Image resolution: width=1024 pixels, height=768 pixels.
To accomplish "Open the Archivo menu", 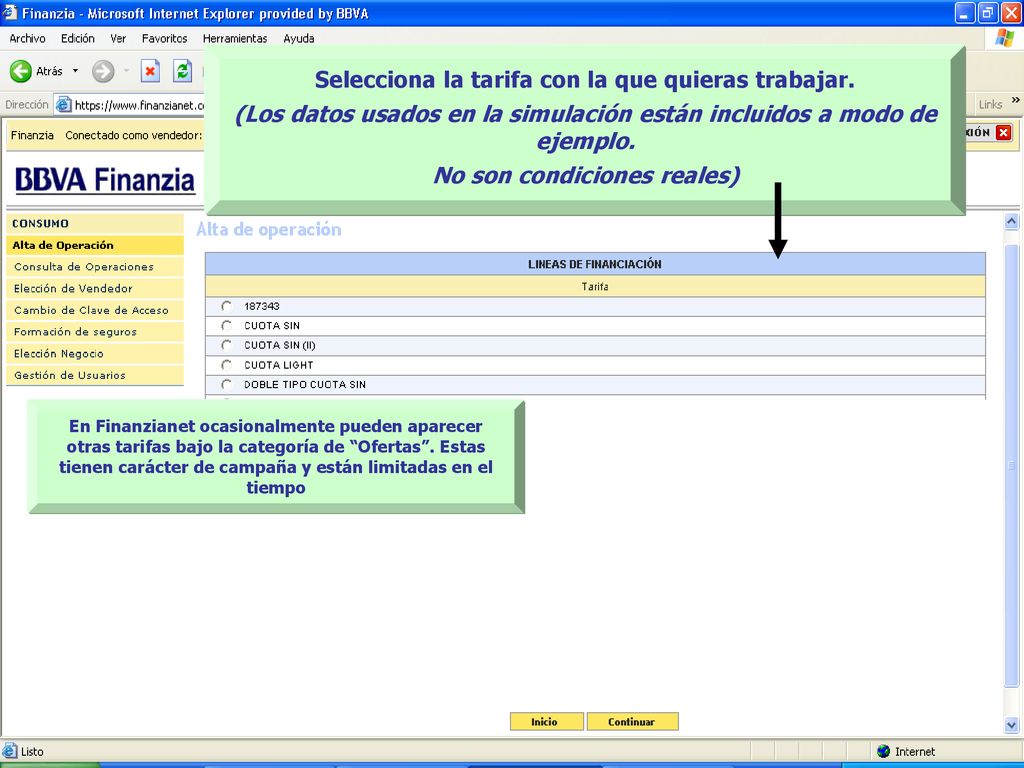I will coord(27,39).
